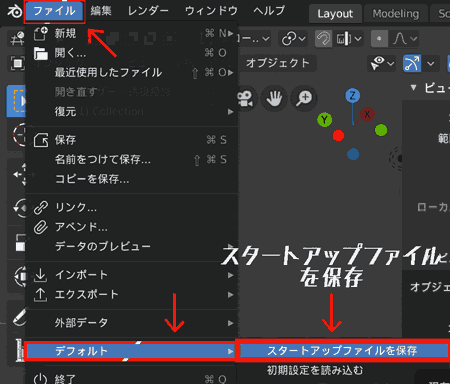Open the 編集 menu
This screenshot has width=450, height=384.
tap(101, 11)
